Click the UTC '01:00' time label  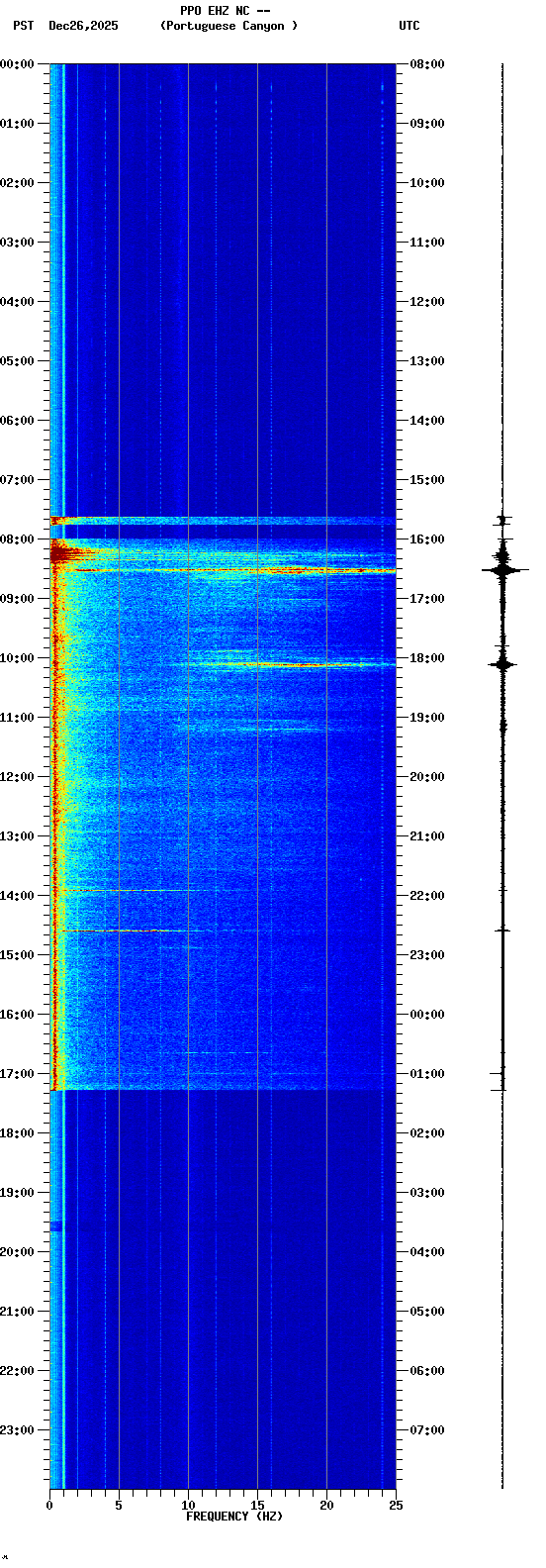(x=427, y=1074)
